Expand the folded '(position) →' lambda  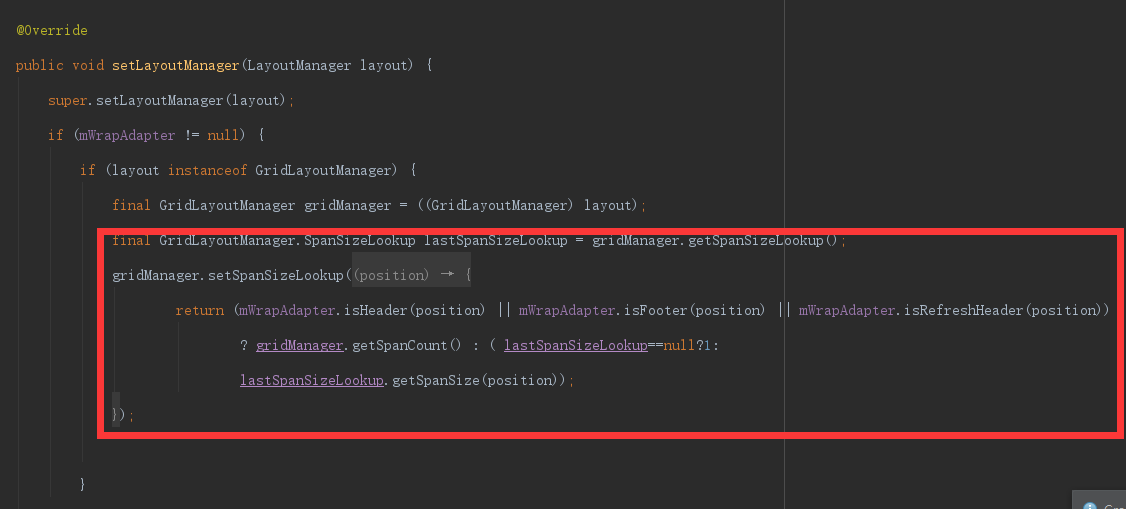tap(411, 276)
